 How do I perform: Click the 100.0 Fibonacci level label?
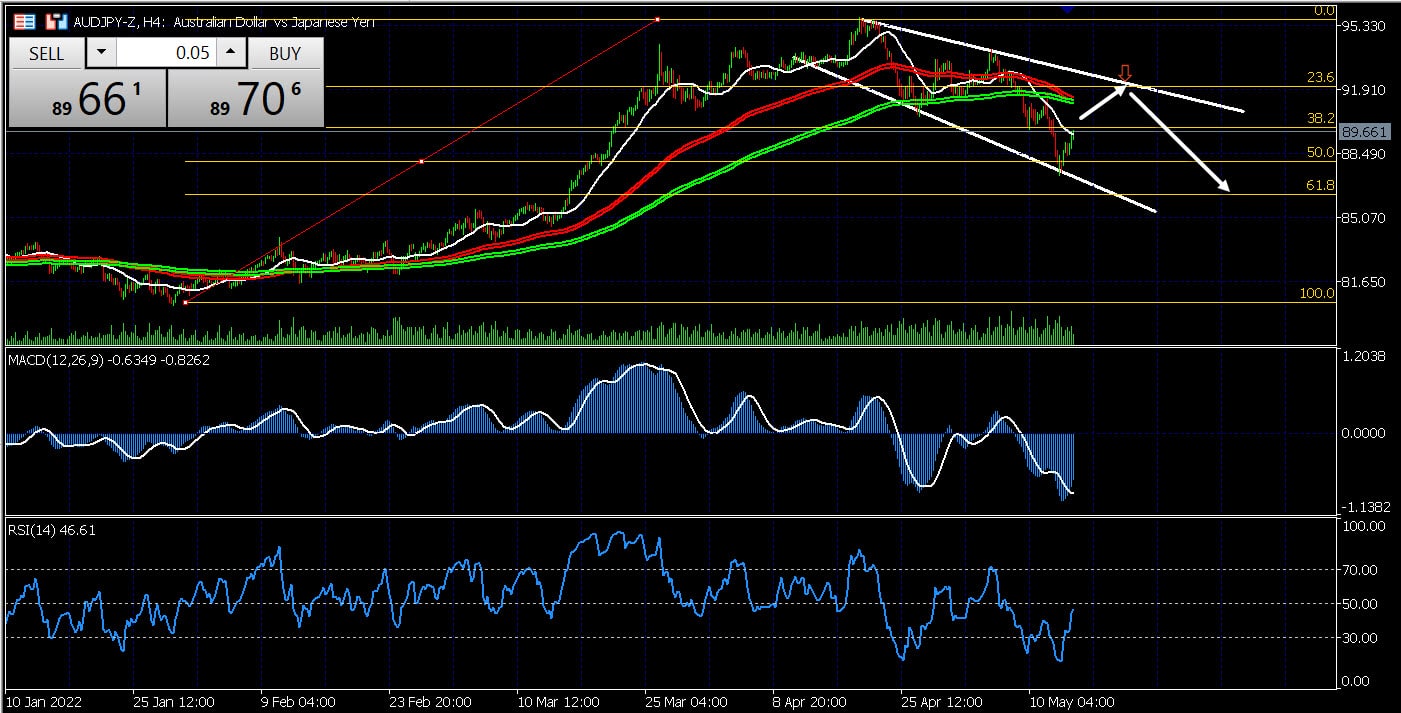point(1317,293)
